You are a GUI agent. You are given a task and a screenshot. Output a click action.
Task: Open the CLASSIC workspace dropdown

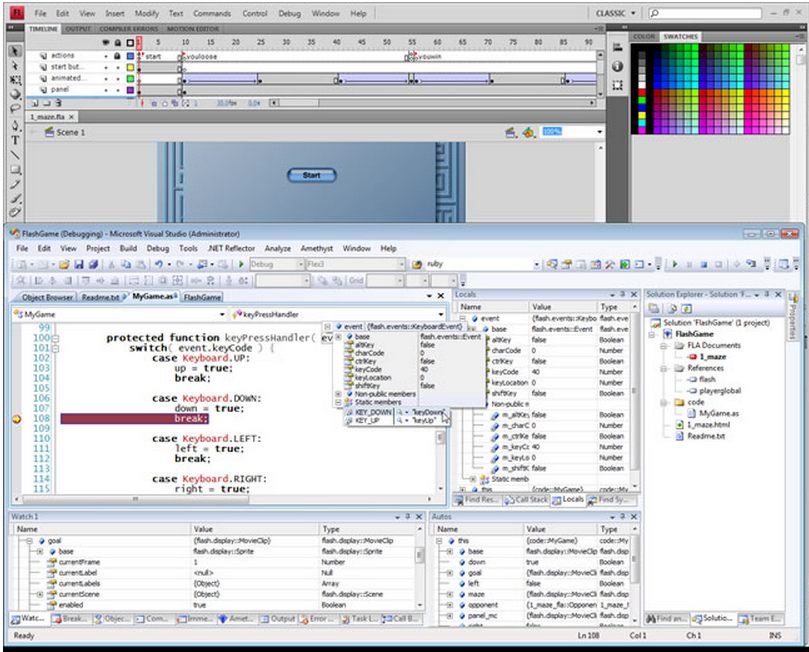pyautogui.click(x=616, y=13)
